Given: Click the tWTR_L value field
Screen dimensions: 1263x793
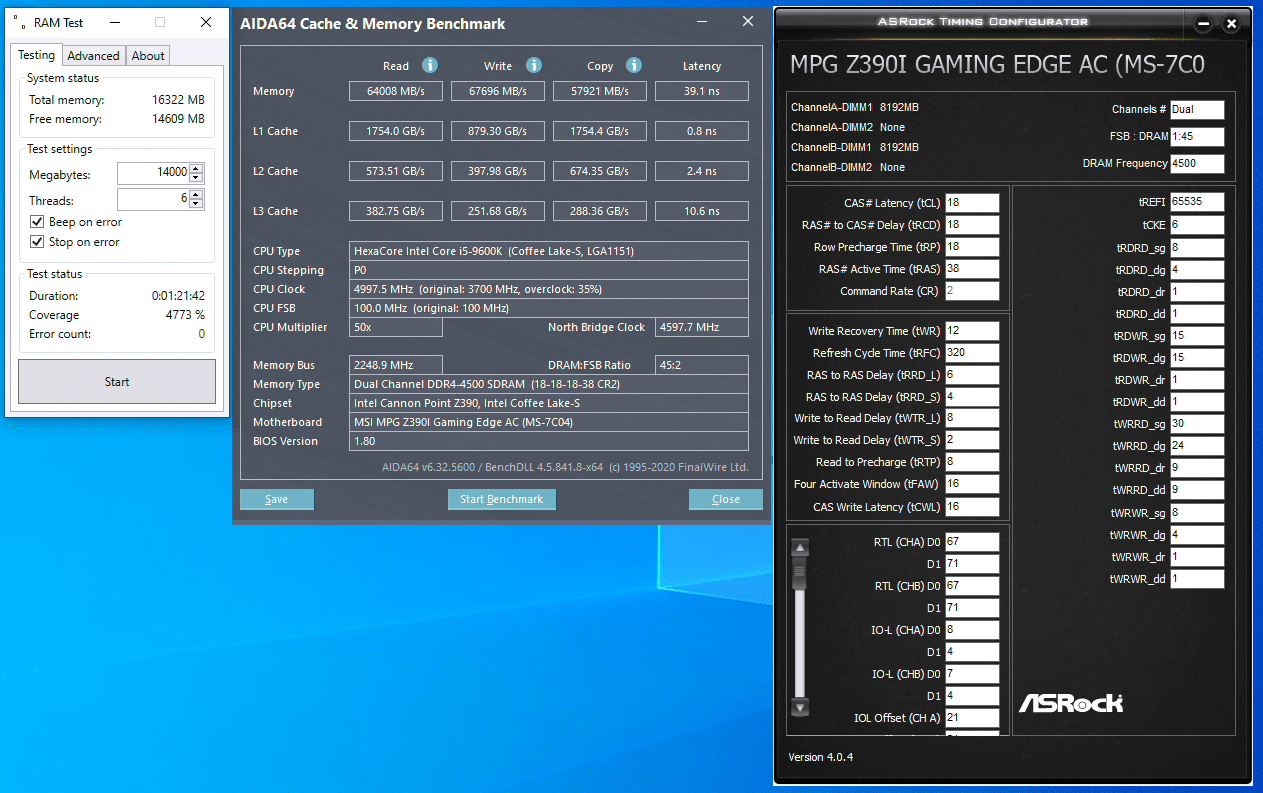Looking at the screenshot, I should 972,418.
